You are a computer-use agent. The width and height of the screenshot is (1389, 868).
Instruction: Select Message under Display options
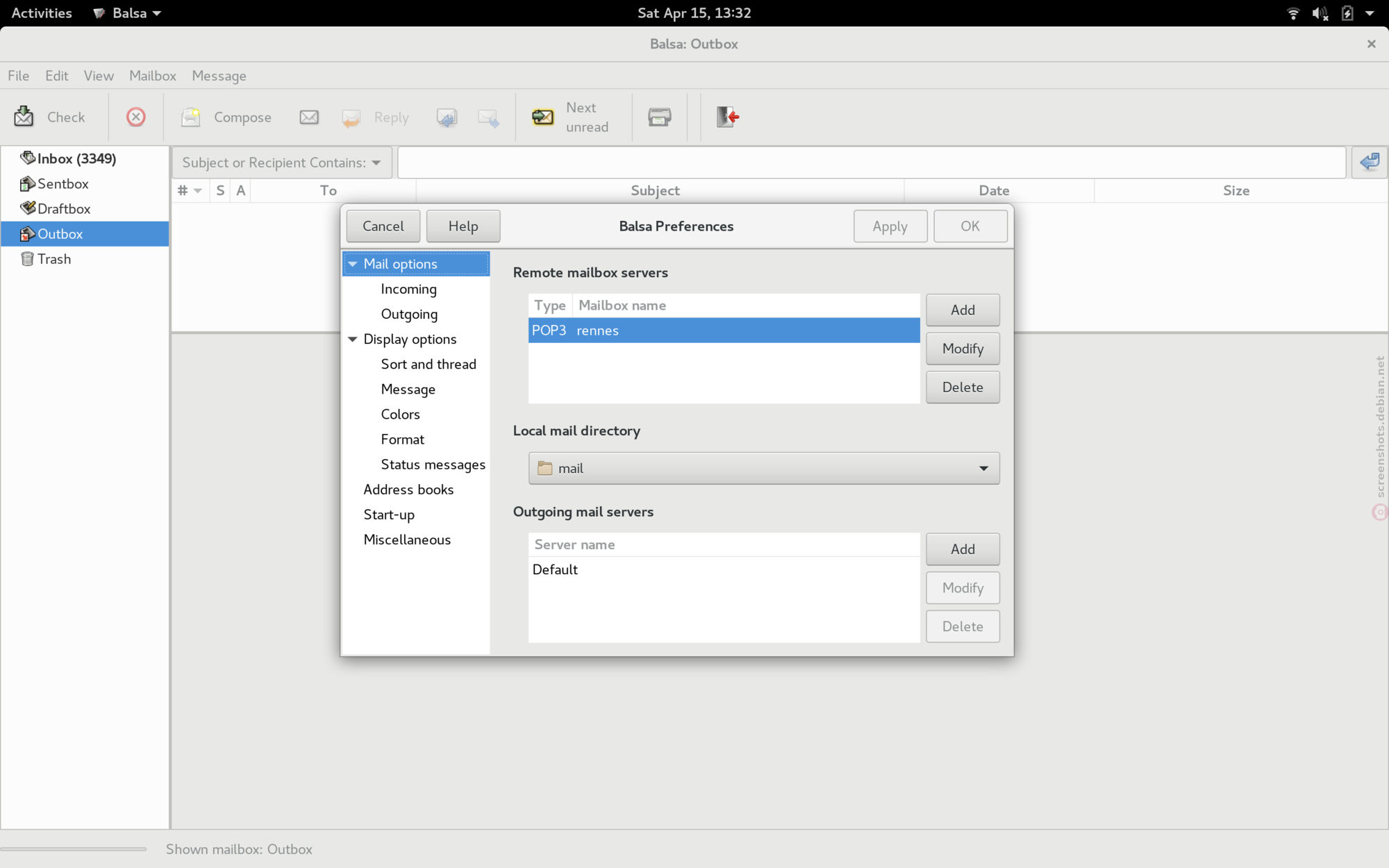[408, 389]
